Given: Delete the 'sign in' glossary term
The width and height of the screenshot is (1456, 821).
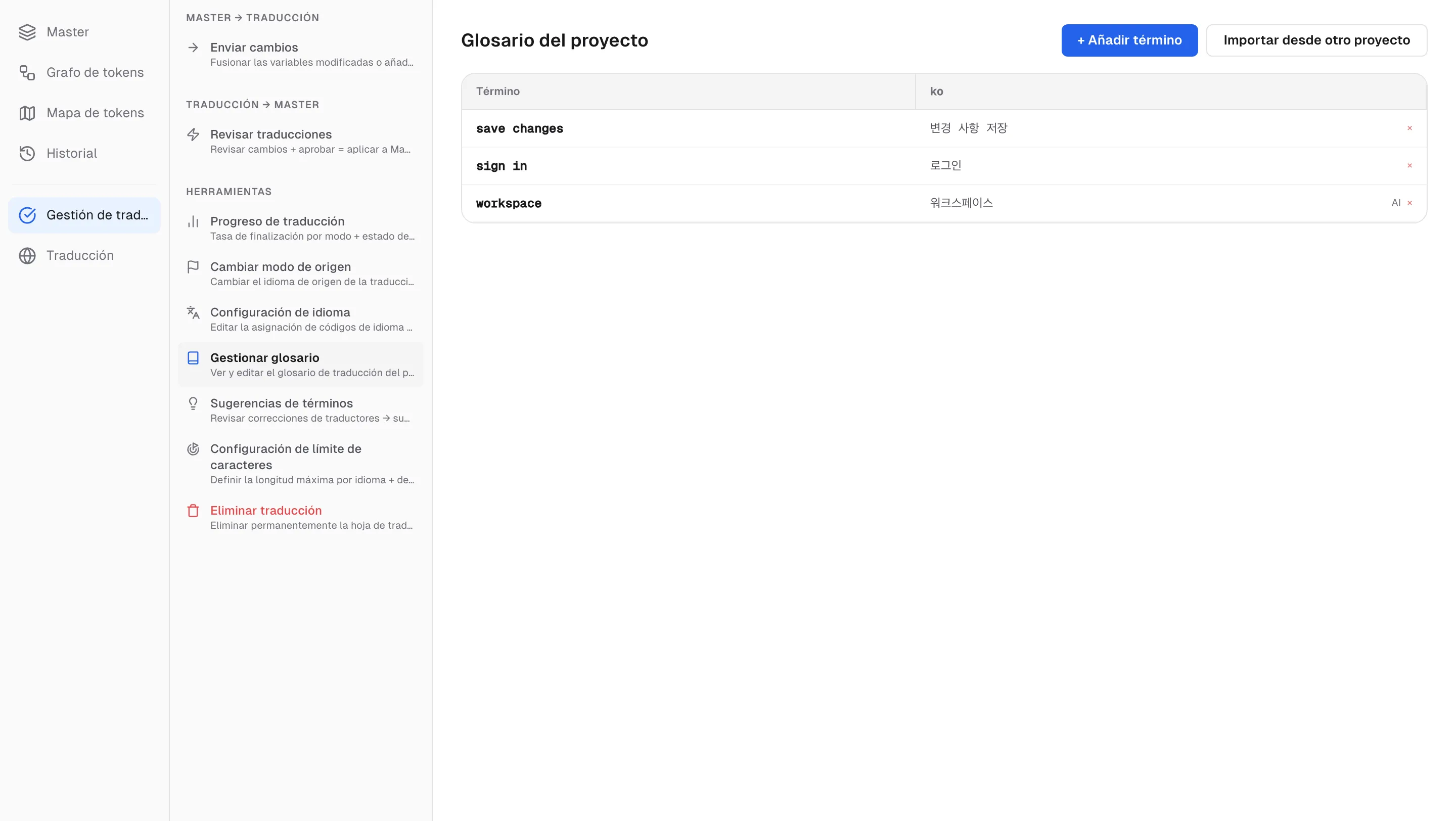Looking at the screenshot, I should click(1409, 165).
